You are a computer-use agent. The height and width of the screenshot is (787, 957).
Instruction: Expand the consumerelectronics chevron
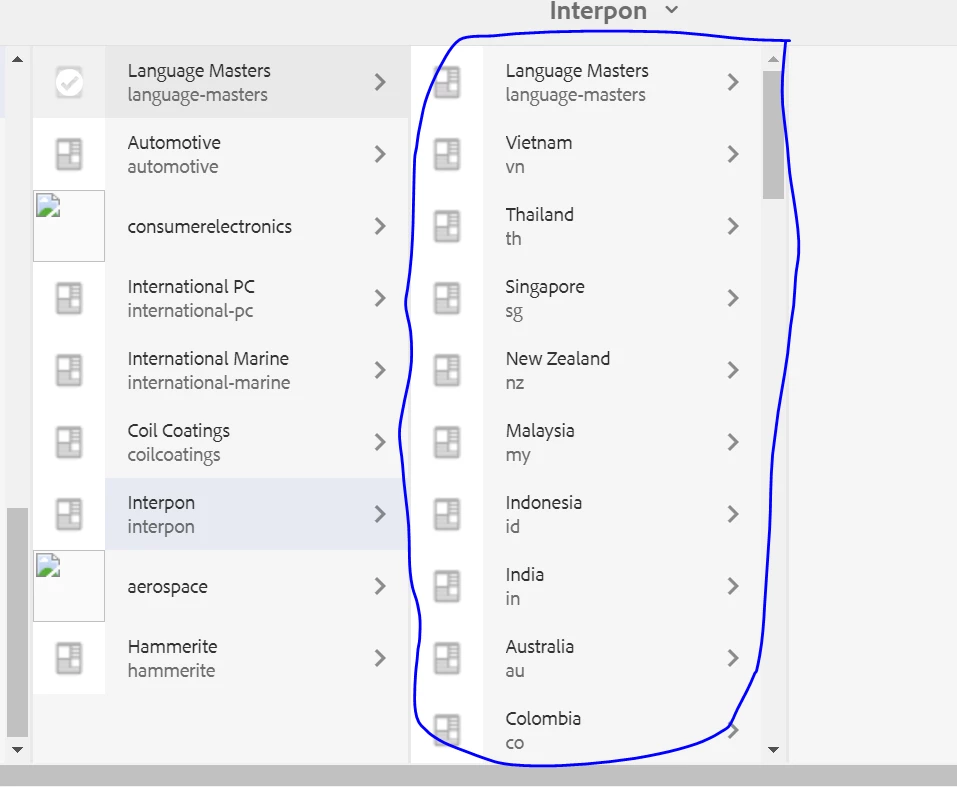click(380, 226)
